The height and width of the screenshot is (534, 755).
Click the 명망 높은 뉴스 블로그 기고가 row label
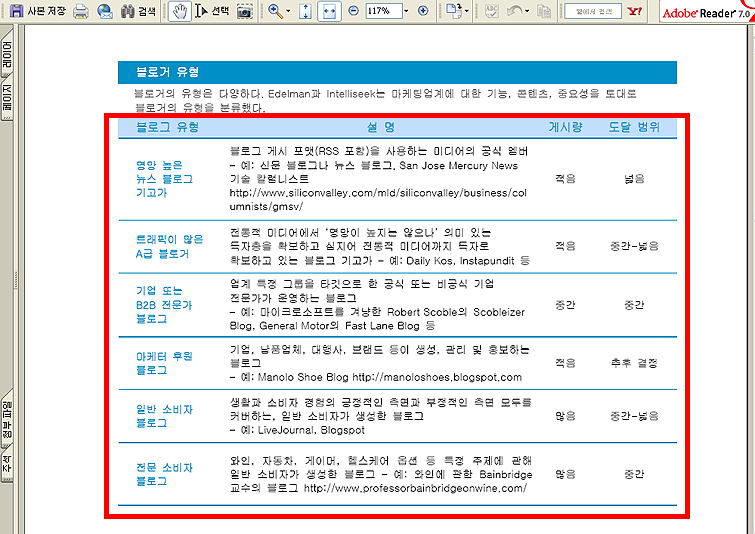[x=164, y=179]
